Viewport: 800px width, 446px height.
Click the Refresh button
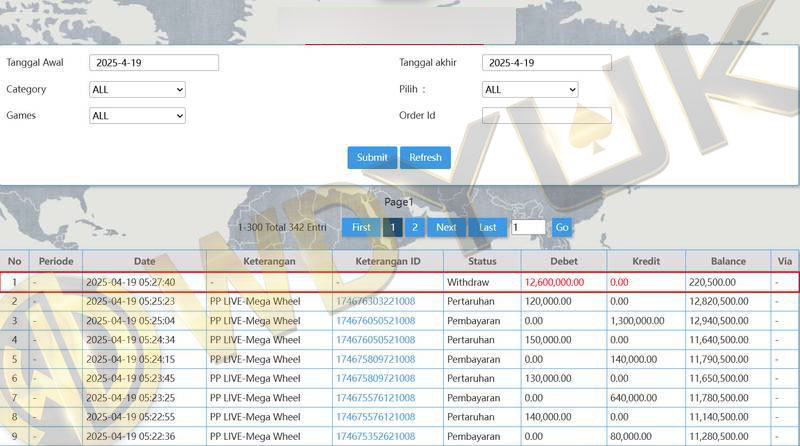coord(426,157)
